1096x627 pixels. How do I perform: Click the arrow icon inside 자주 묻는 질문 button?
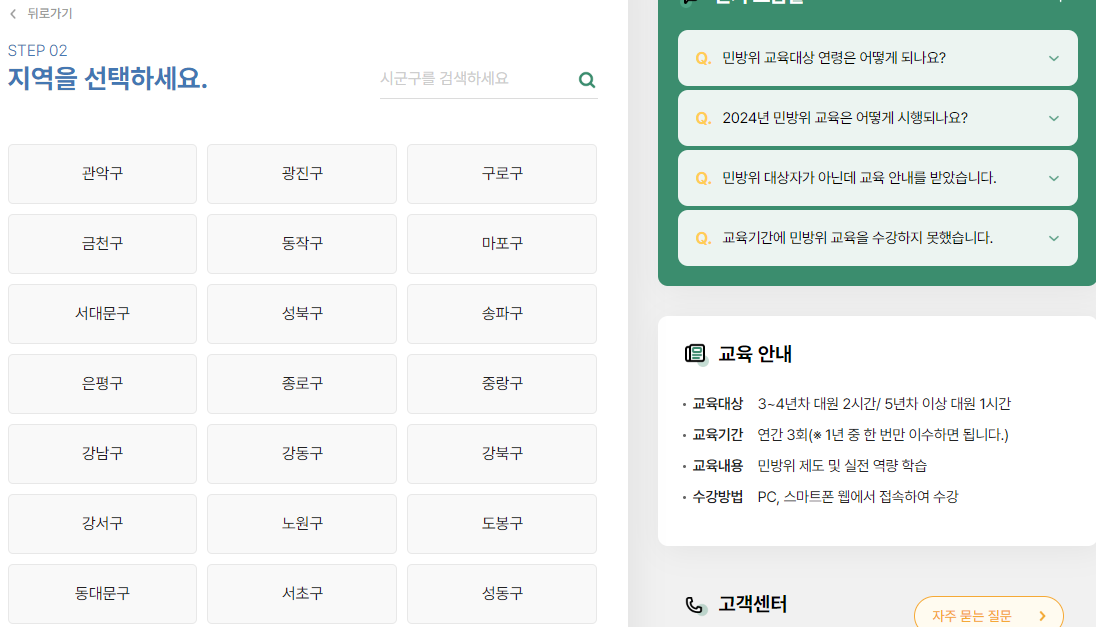tap(1041, 616)
